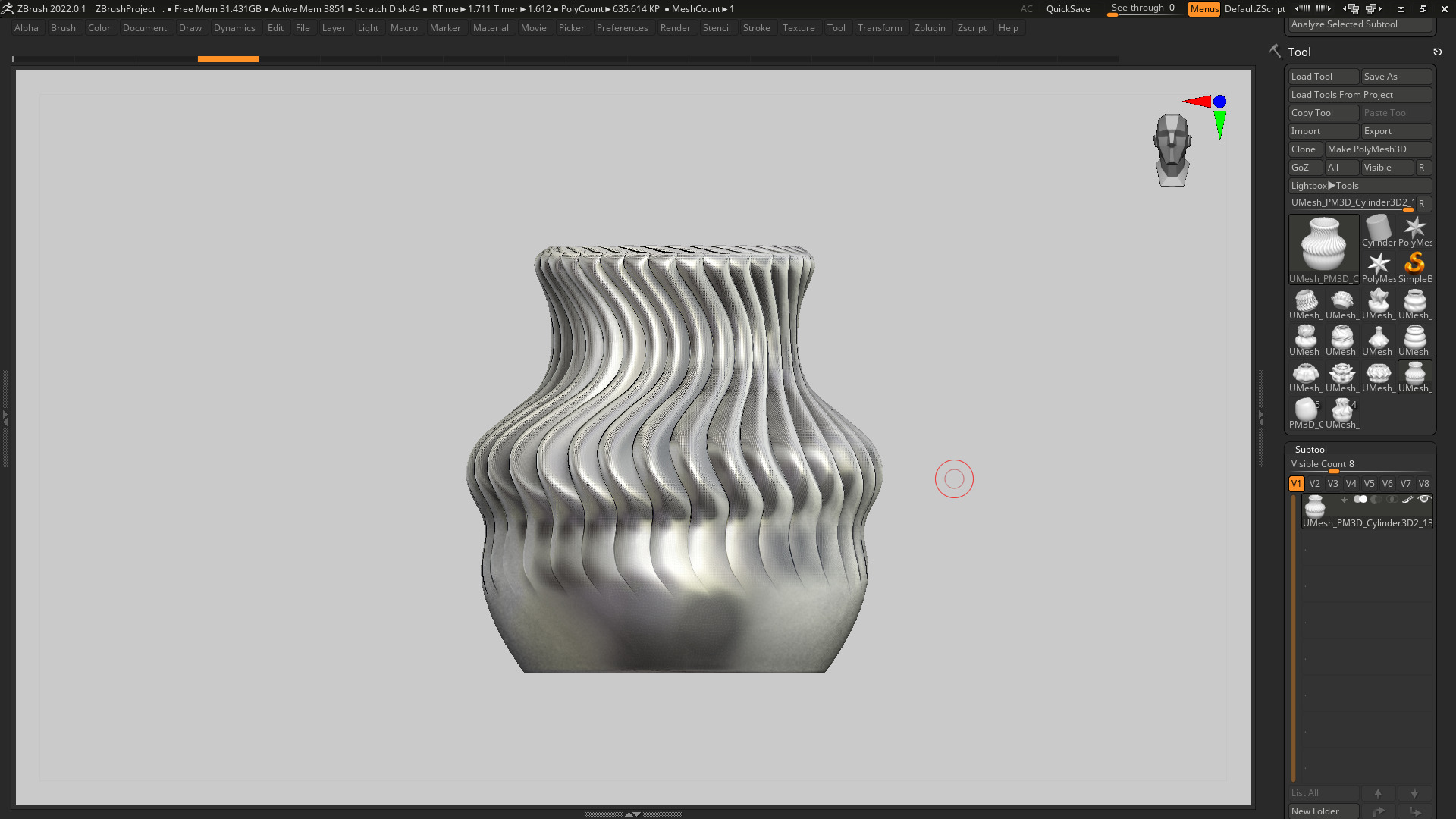Load next UI colors icon in title bar

click(x=1323, y=8)
